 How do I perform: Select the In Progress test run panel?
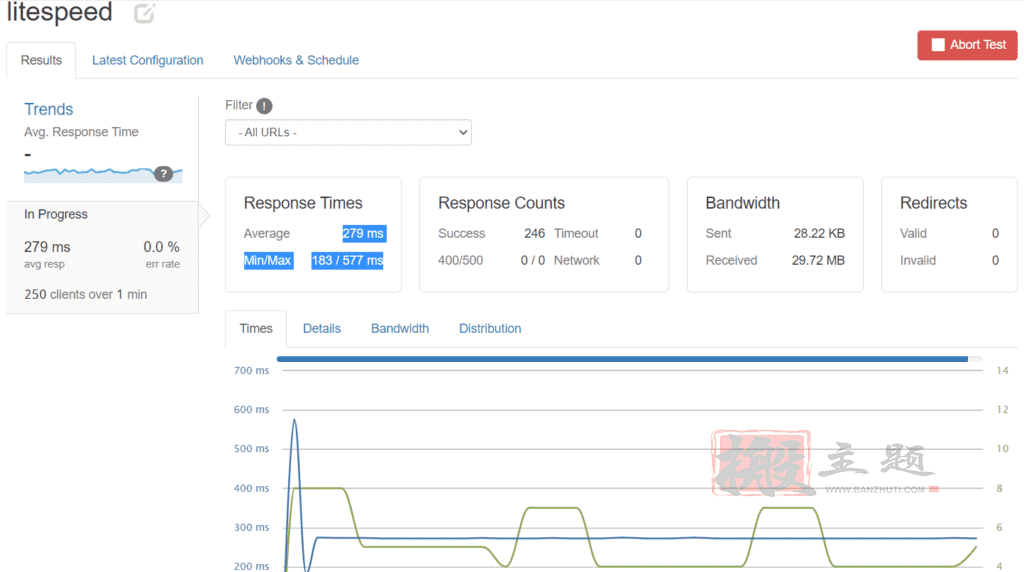[x=103, y=257]
